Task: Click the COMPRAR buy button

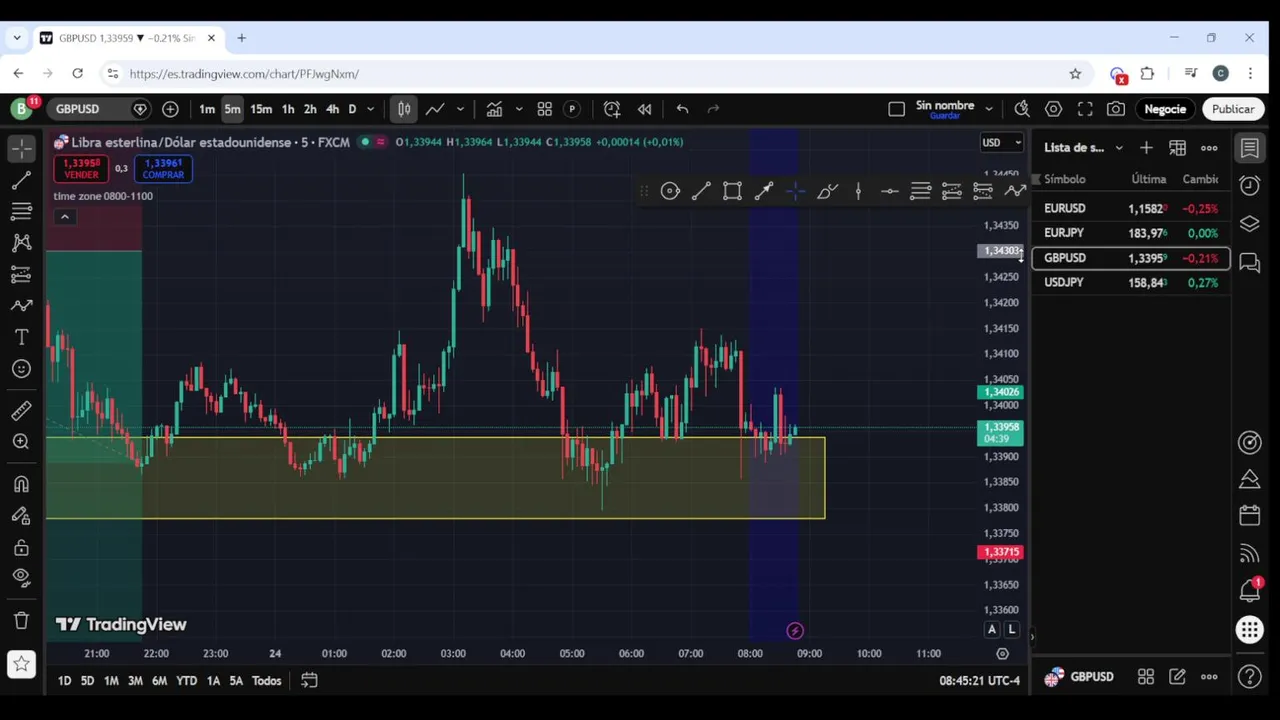Action: tap(163, 169)
